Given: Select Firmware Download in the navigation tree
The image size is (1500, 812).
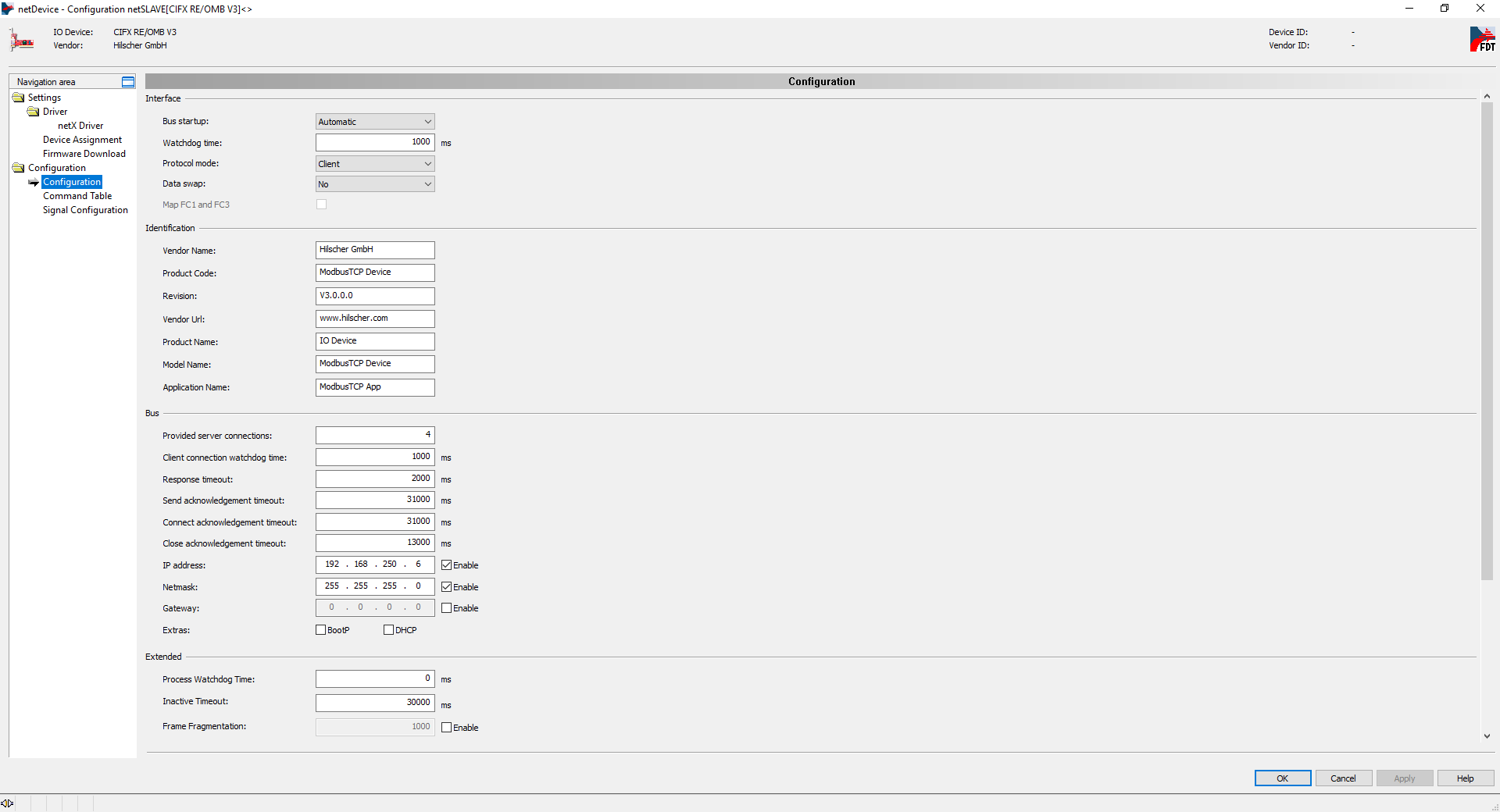Looking at the screenshot, I should pos(84,154).
